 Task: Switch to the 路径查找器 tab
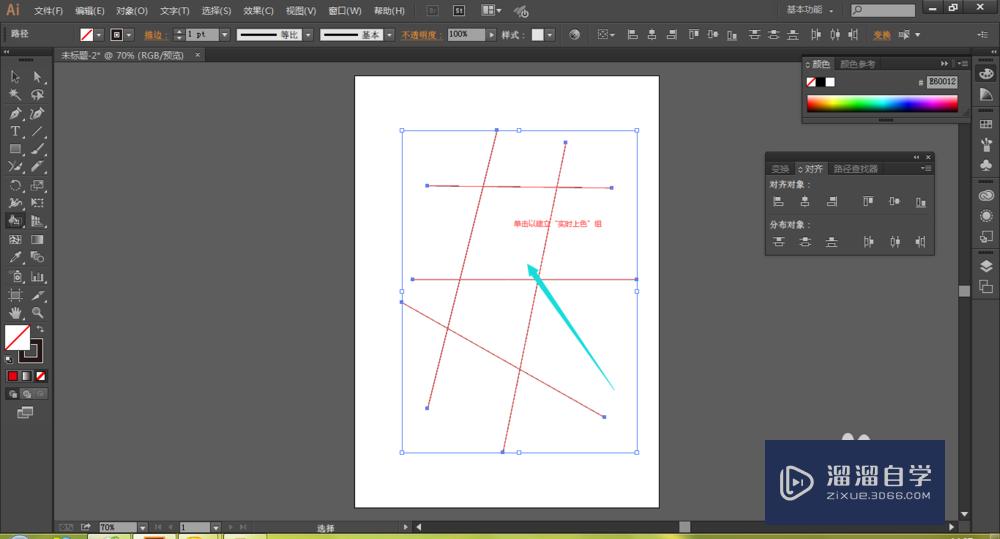pyautogui.click(x=856, y=168)
